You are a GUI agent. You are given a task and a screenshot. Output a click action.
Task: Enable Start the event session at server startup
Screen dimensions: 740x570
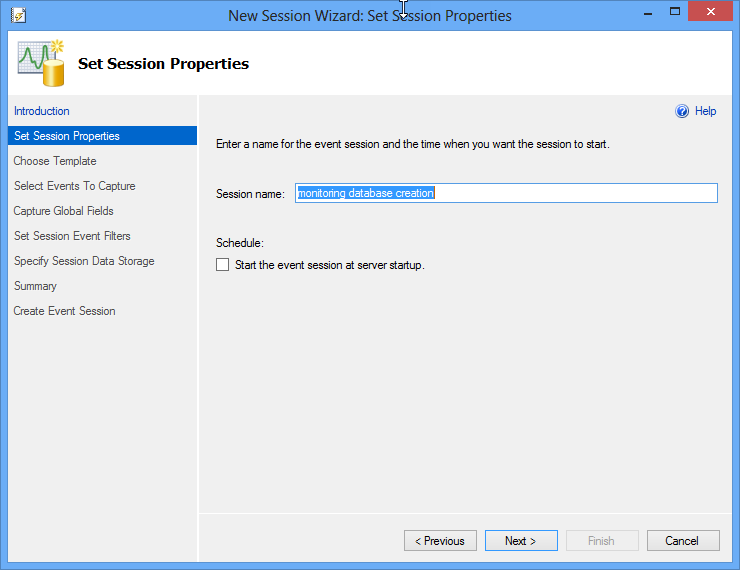click(x=222, y=265)
